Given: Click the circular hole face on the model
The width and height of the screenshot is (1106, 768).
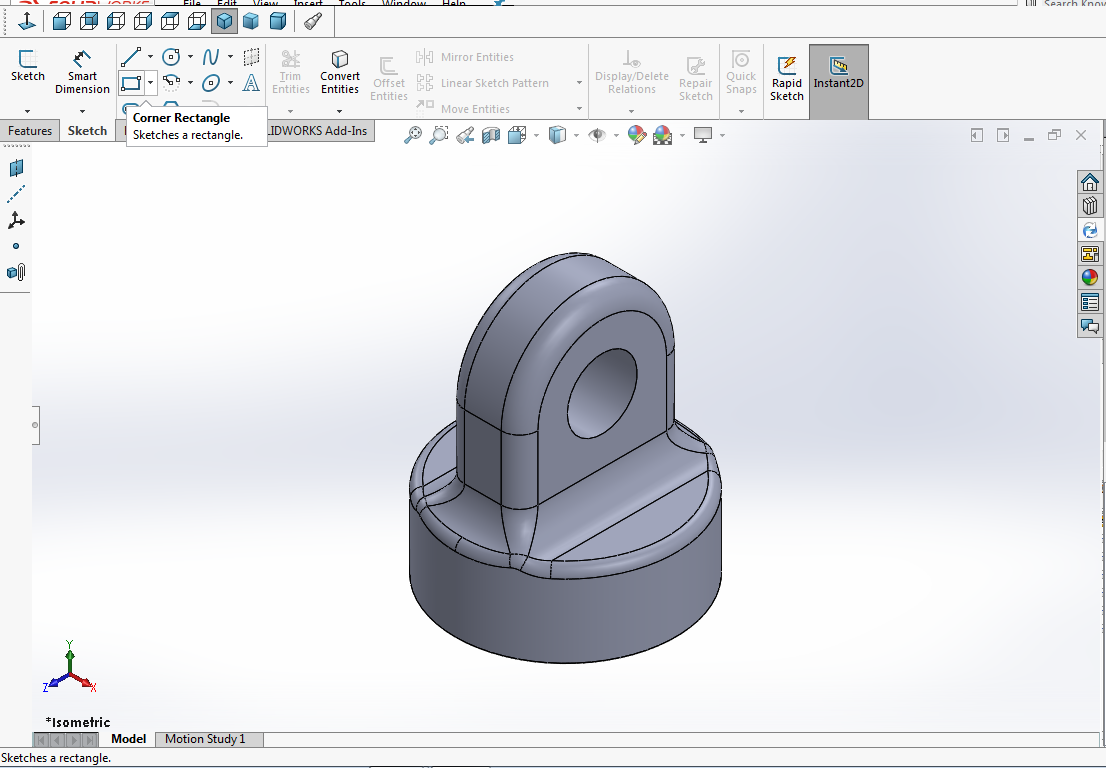Looking at the screenshot, I should (x=603, y=395).
